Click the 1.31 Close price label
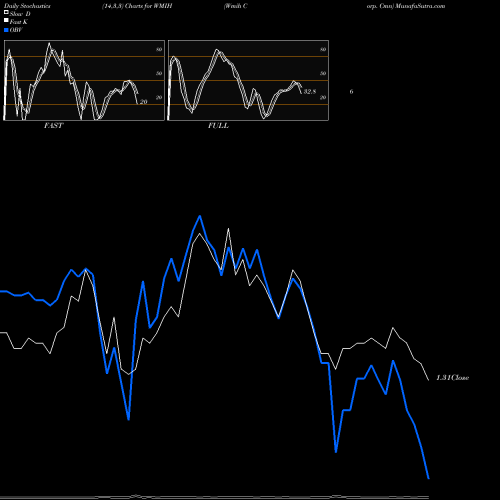This screenshot has width=500, height=500. tap(452, 378)
